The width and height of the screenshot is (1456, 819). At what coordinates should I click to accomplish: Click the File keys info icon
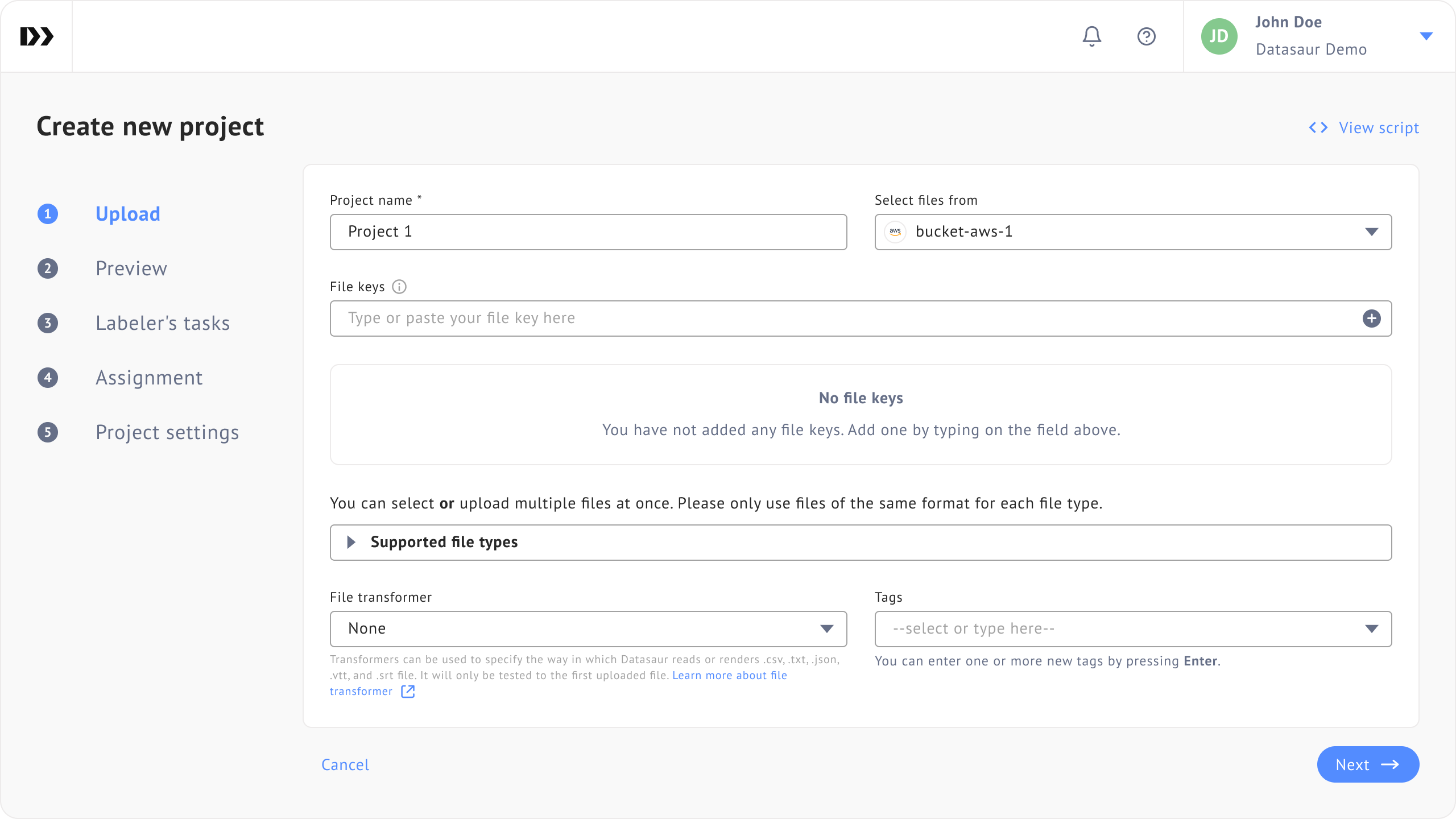[399, 287]
